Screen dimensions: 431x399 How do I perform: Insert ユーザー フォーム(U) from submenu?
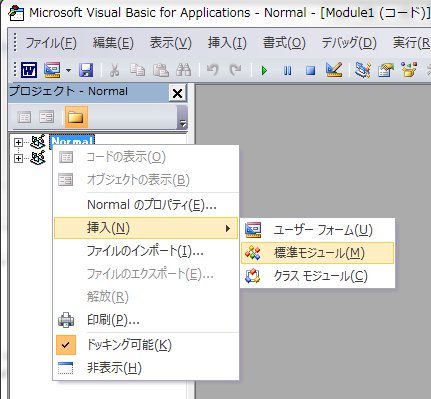pos(317,230)
